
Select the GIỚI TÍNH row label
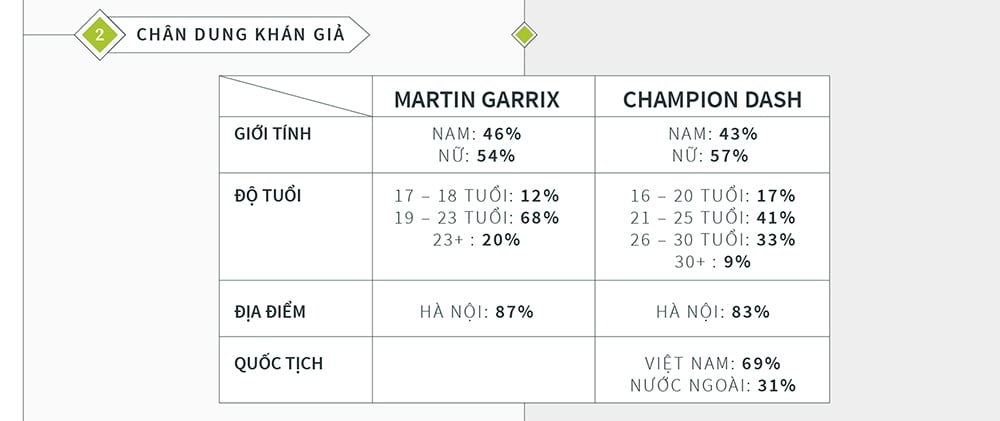[x=272, y=135]
